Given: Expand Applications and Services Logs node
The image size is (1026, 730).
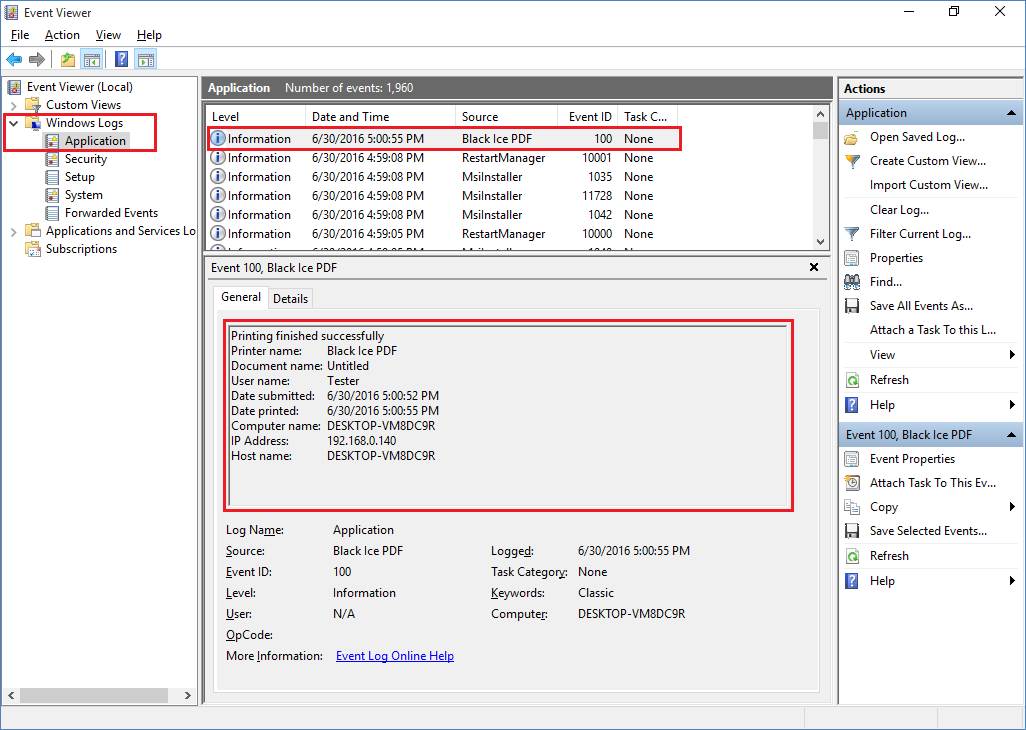Looking at the screenshot, I should (x=14, y=231).
